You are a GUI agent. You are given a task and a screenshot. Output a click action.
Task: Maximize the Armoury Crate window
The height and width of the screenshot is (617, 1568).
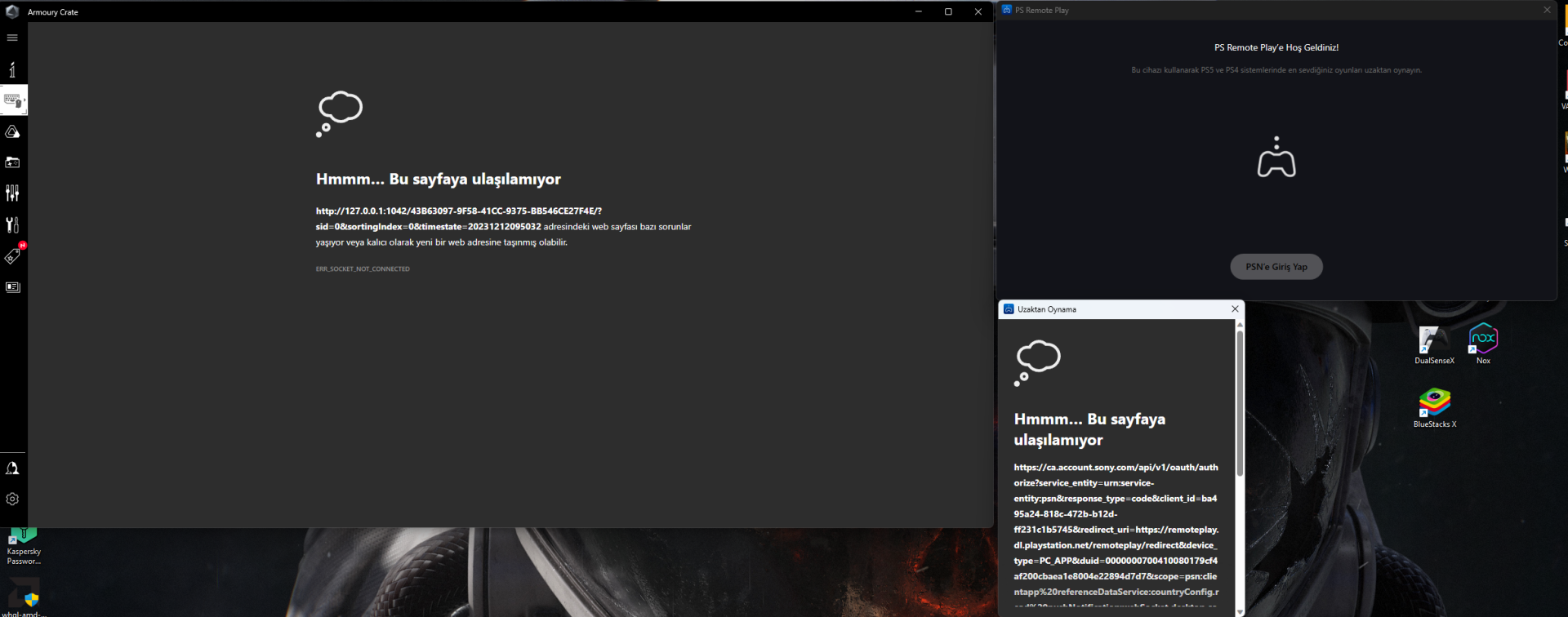(x=948, y=11)
